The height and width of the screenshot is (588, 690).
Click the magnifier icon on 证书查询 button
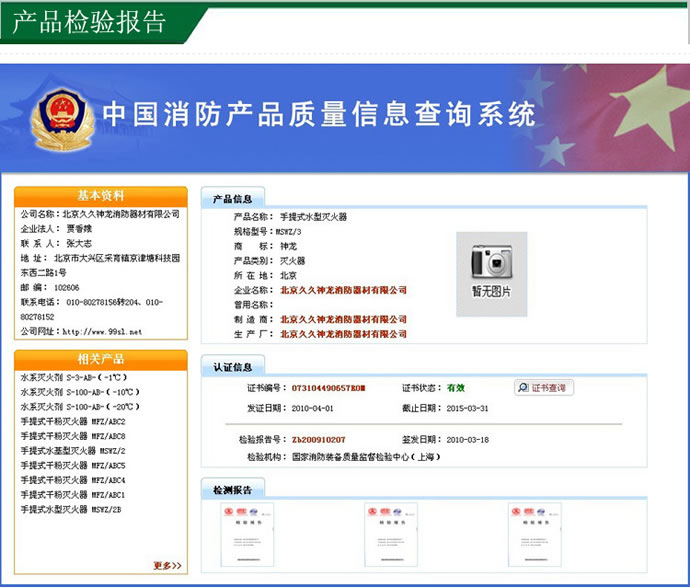(523, 388)
